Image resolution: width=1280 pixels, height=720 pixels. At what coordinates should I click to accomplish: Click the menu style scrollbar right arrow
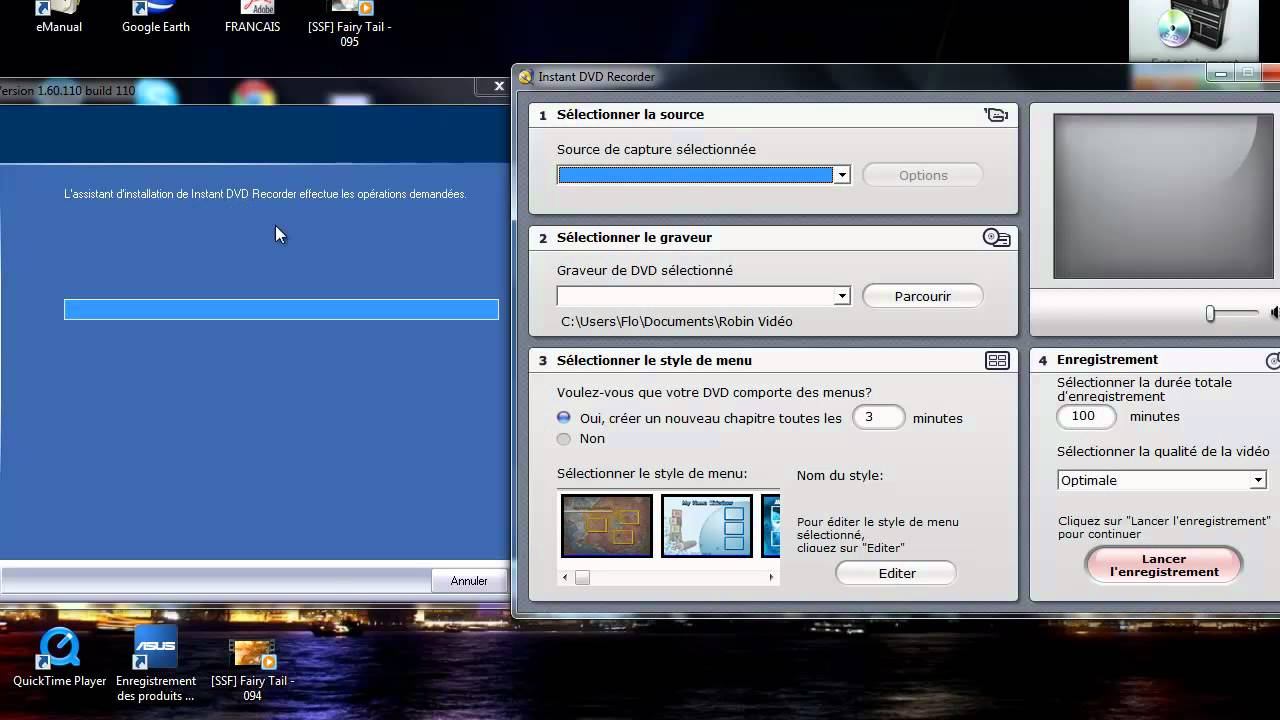771,577
